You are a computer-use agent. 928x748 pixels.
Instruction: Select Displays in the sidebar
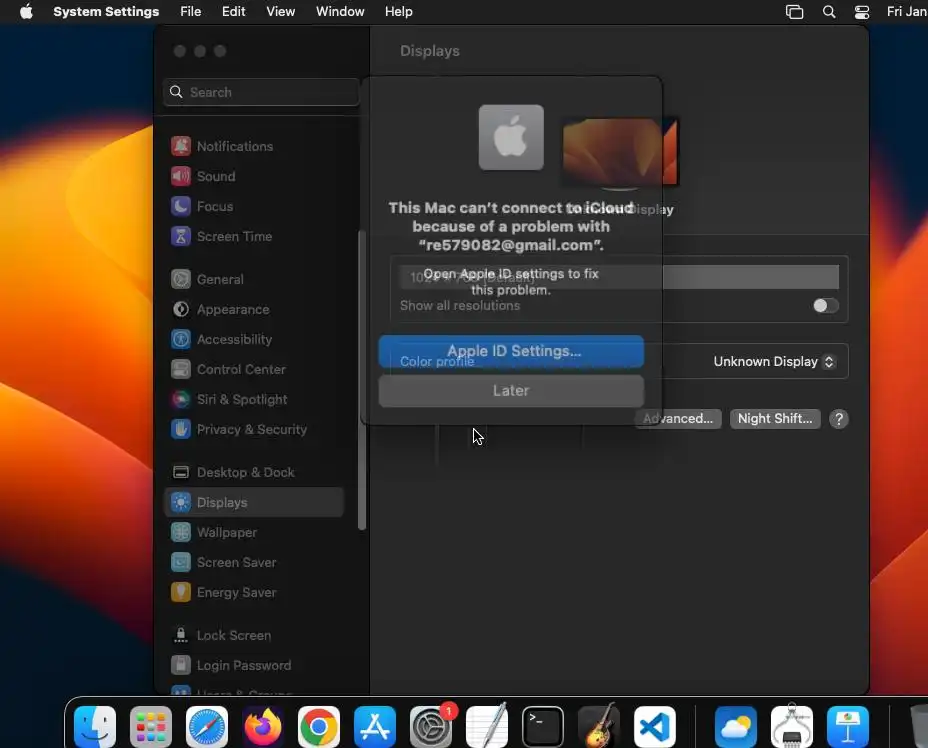[x=254, y=502]
